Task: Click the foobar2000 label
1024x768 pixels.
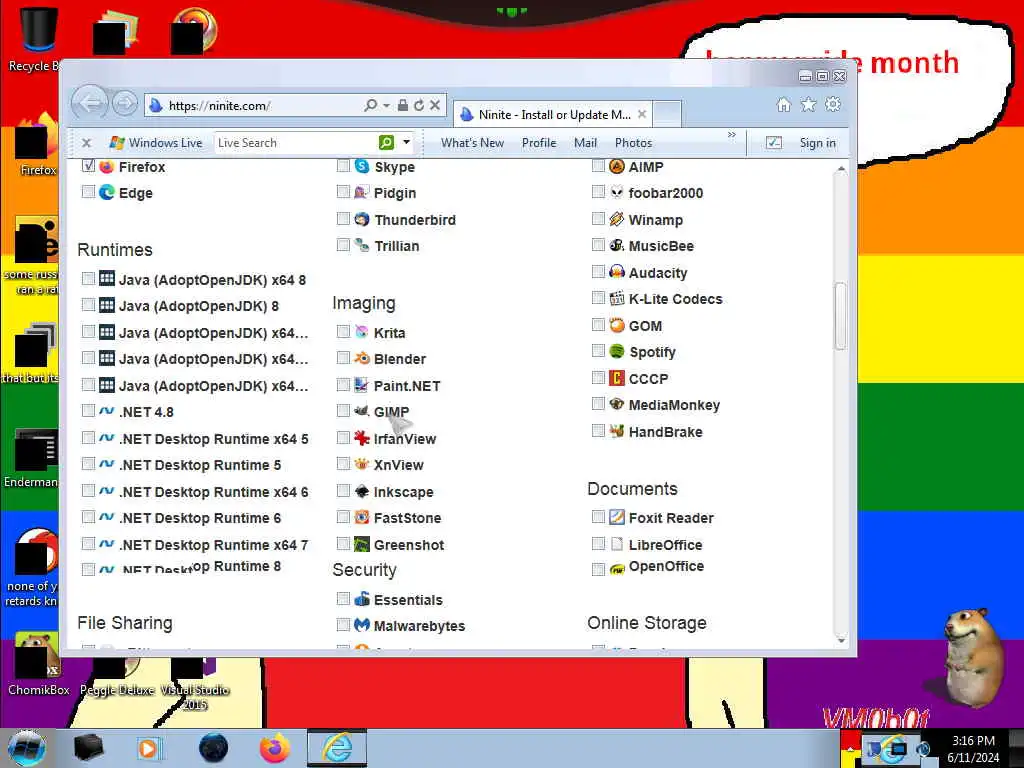Action: pos(665,193)
